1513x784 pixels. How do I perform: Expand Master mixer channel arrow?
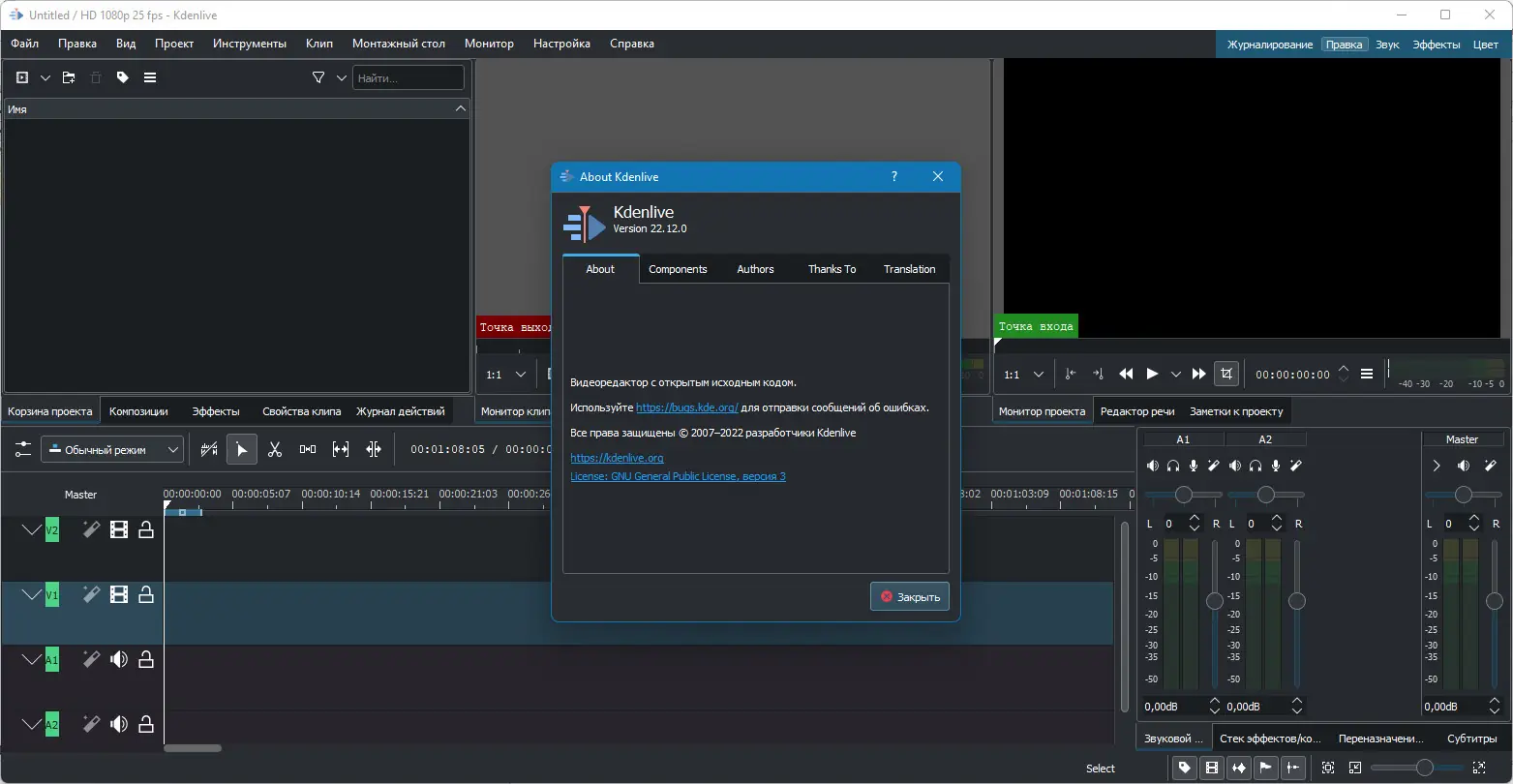1437,466
